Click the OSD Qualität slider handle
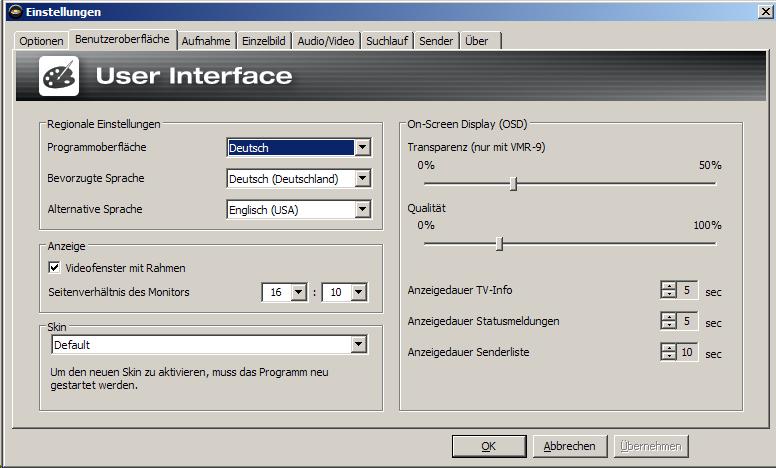This screenshot has height=468, width=776. pos(499,243)
